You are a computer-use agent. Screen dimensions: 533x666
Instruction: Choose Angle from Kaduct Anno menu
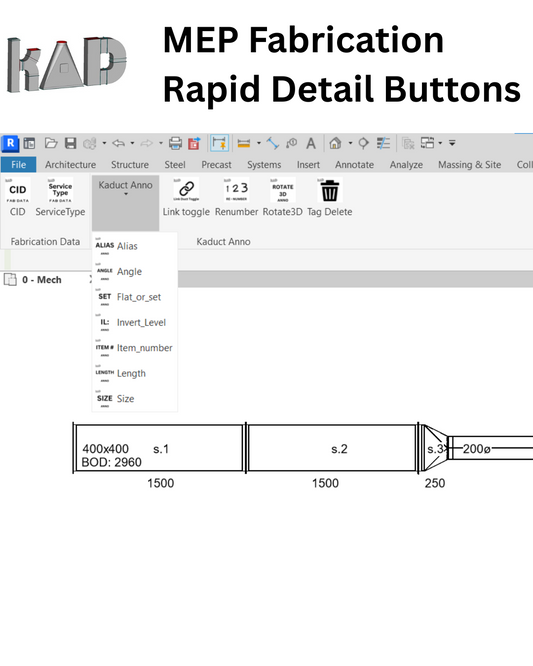coord(134,272)
